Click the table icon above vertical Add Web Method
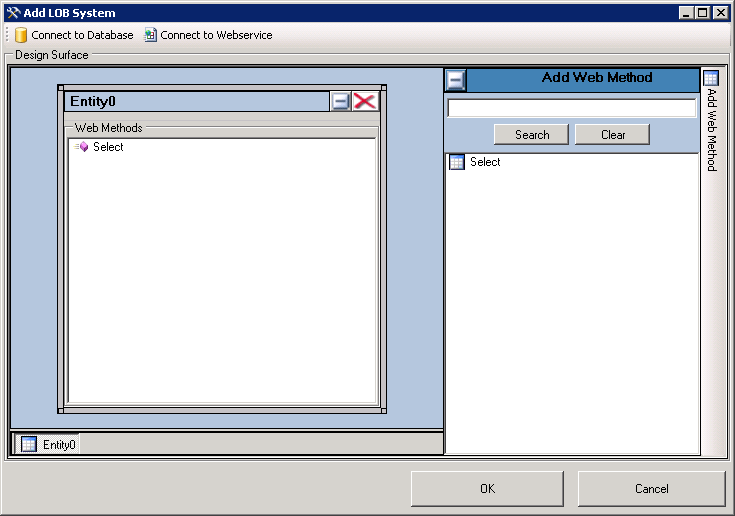Viewport: 735px width, 516px height. pos(711,78)
